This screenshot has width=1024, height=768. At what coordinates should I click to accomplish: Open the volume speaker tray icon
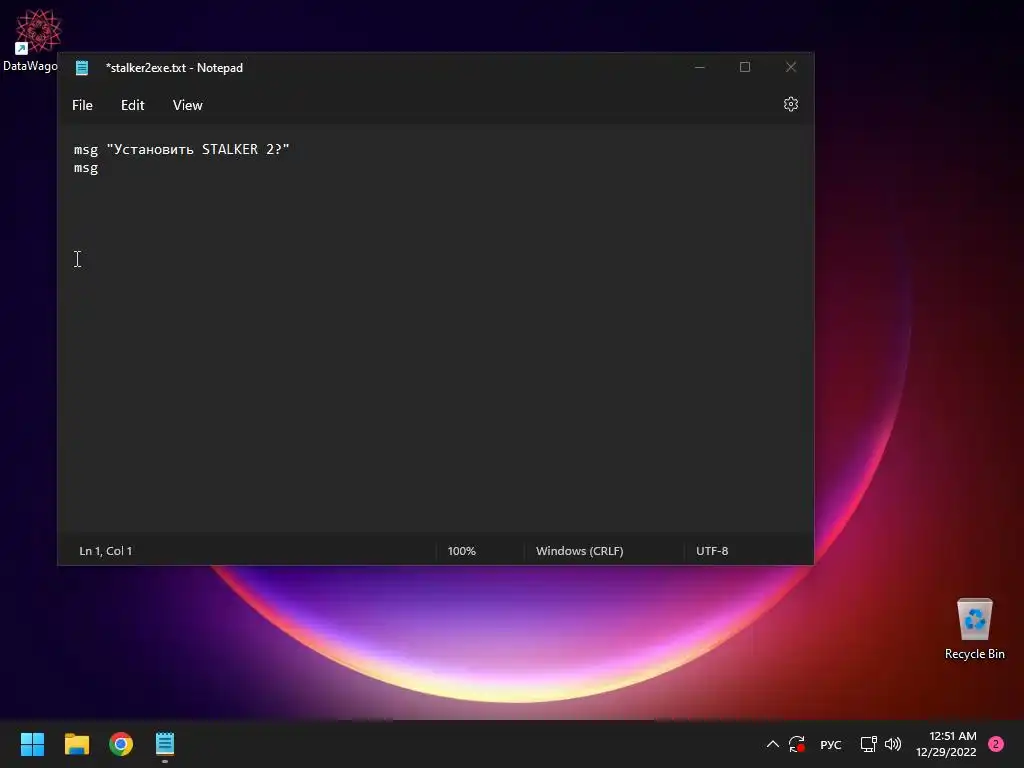[x=893, y=744]
